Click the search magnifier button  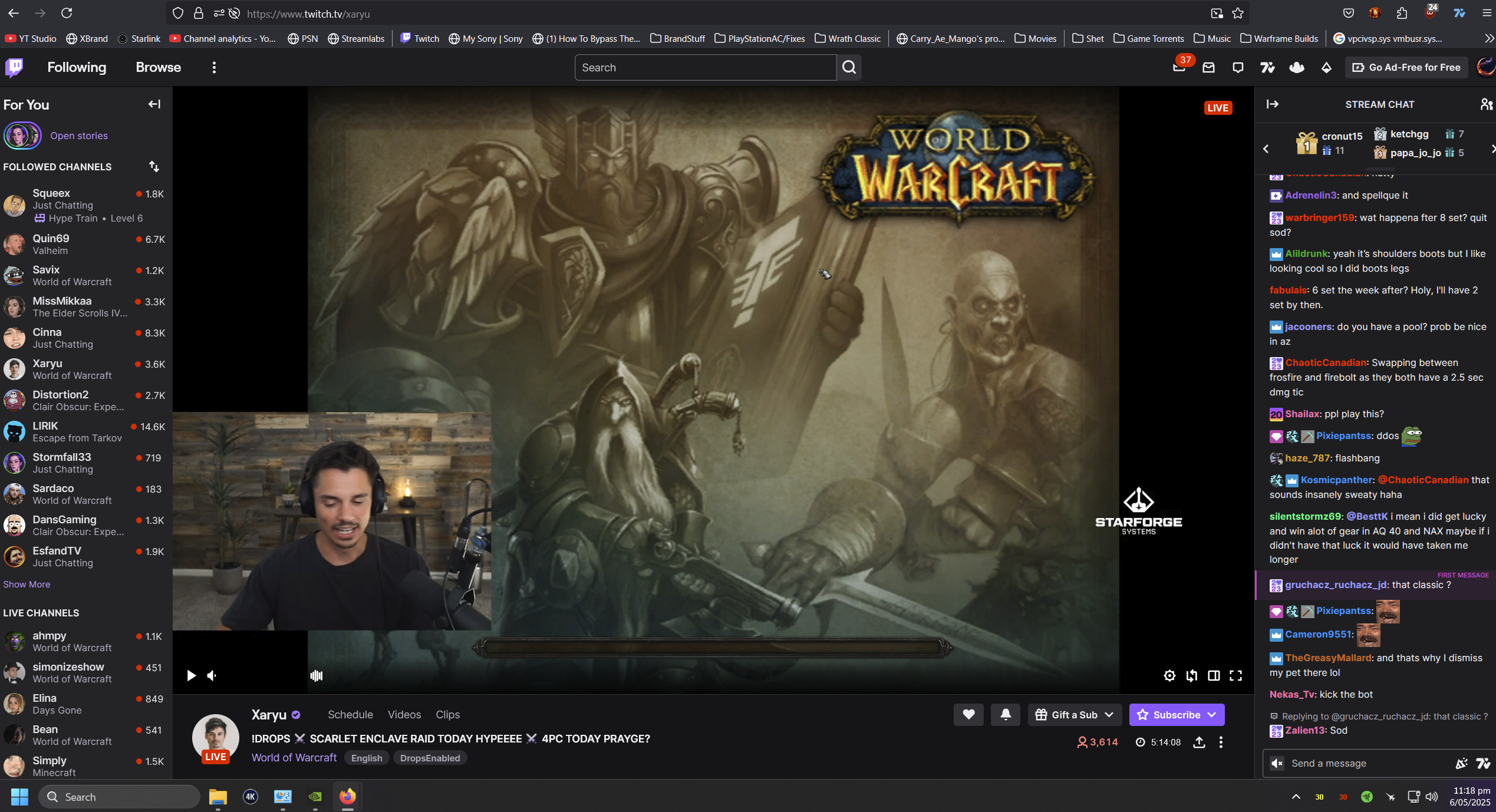tap(849, 67)
